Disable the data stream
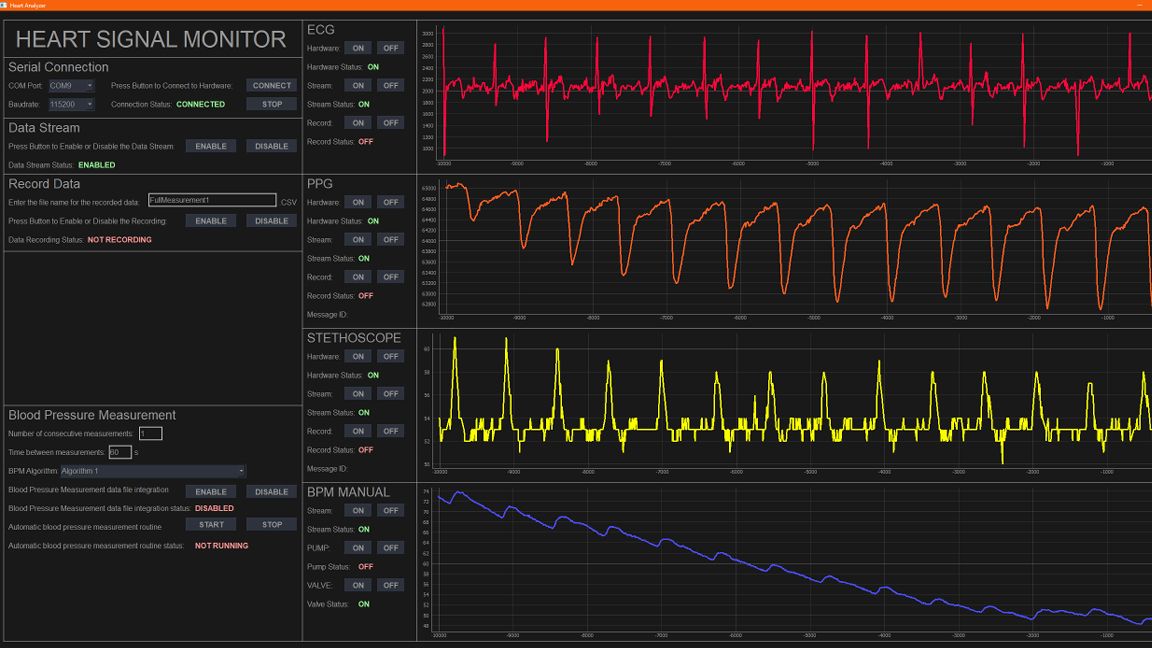This screenshot has width=1152, height=648. click(x=270, y=146)
